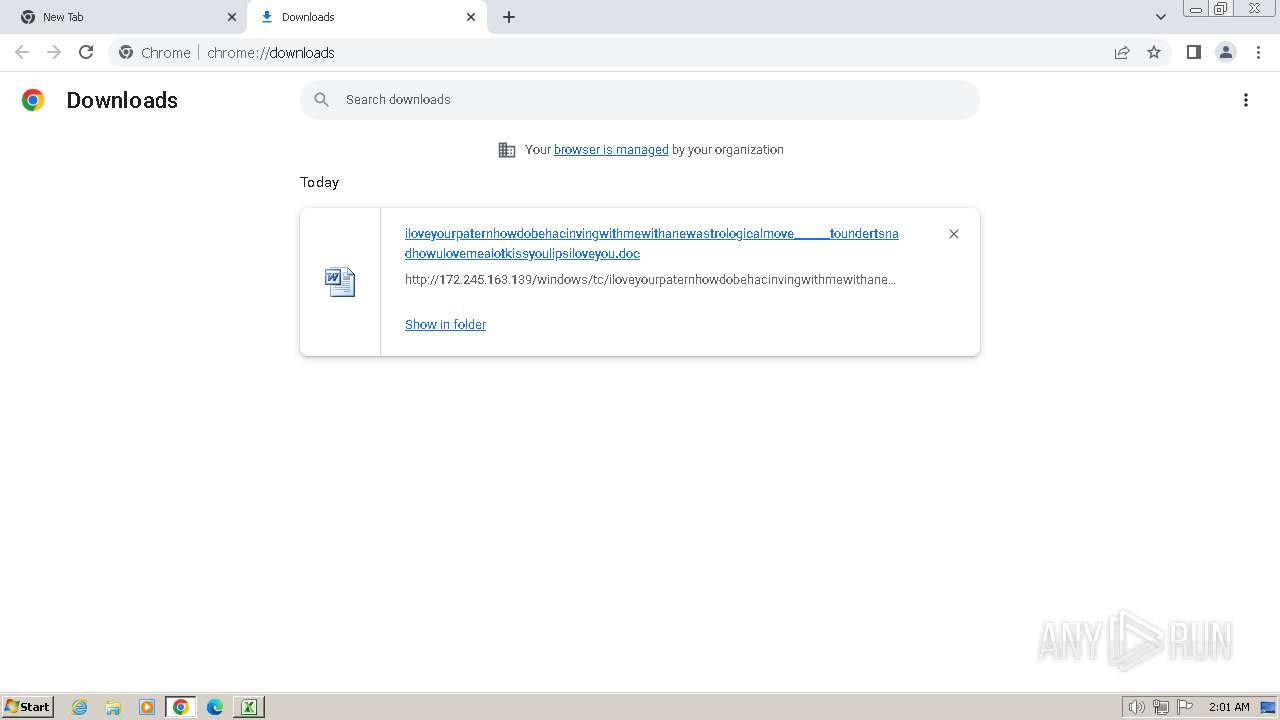
Task: Open the Chrome profile avatar
Action: (x=1226, y=52)
